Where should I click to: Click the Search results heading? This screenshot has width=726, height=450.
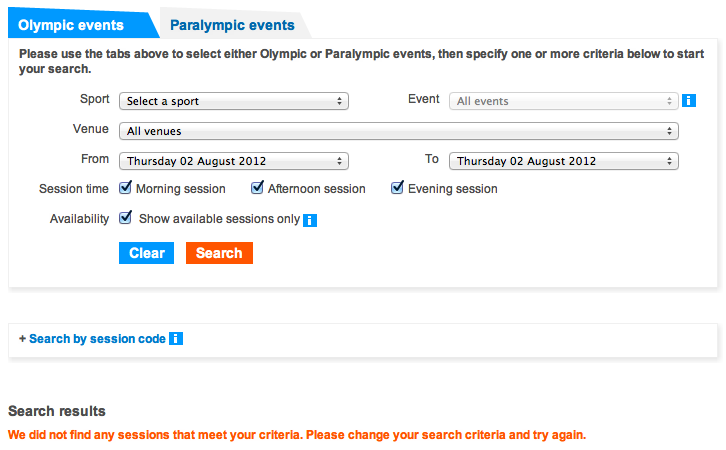click(57, 411)
